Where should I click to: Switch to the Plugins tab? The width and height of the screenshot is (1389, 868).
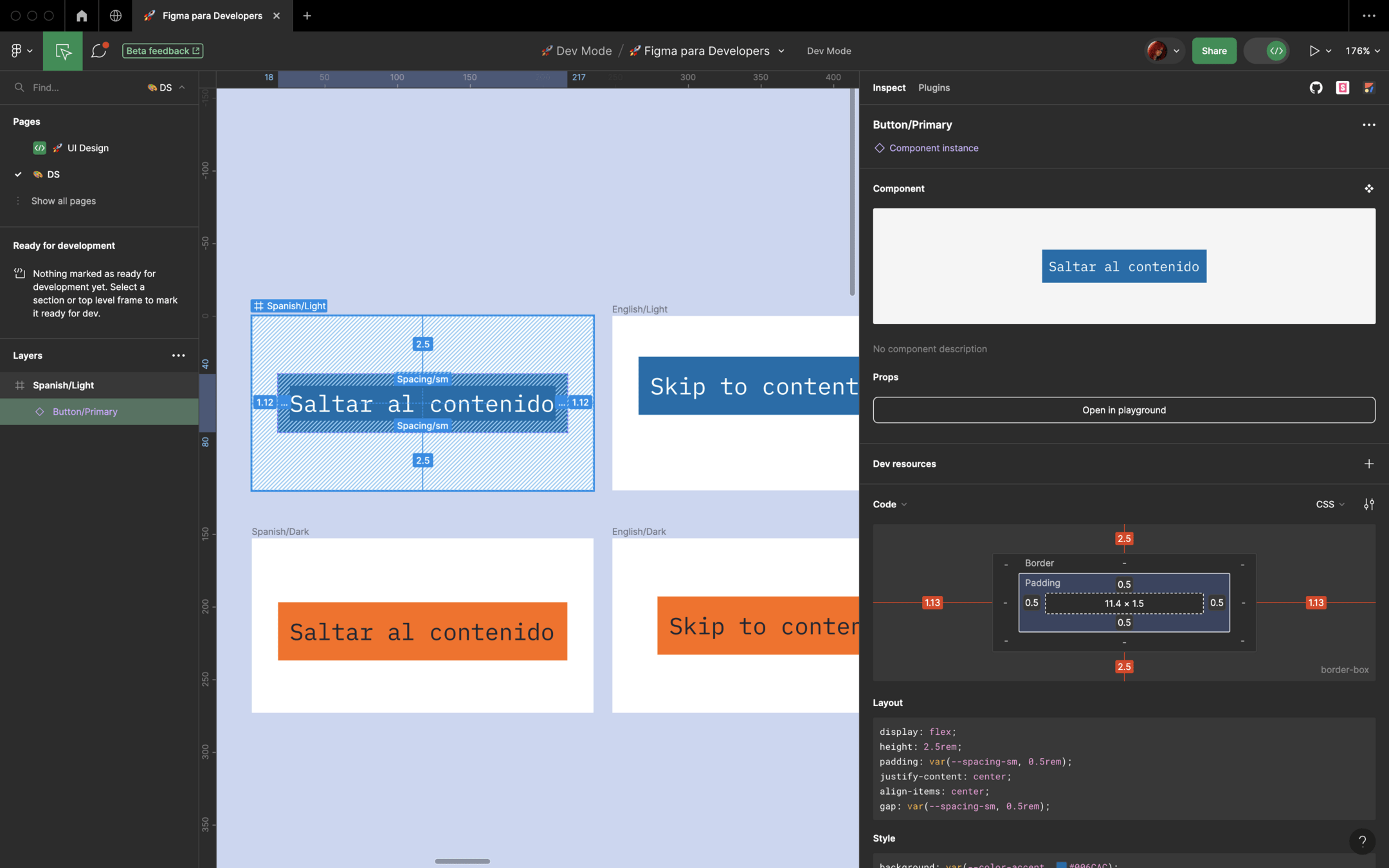[934, 87]
